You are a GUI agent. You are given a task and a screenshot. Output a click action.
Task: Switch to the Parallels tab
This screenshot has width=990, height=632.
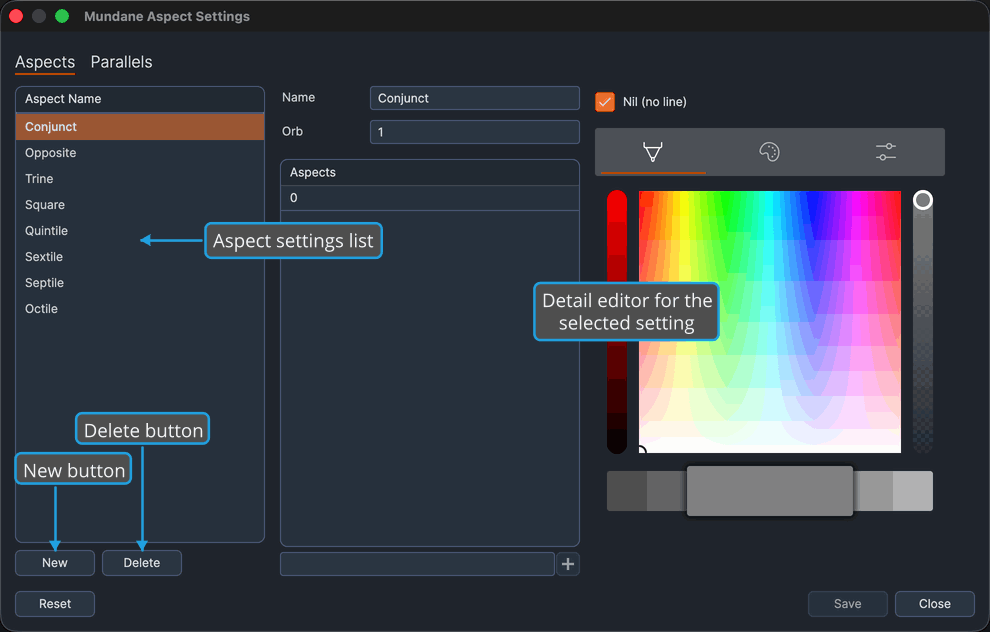click(121, 62)
